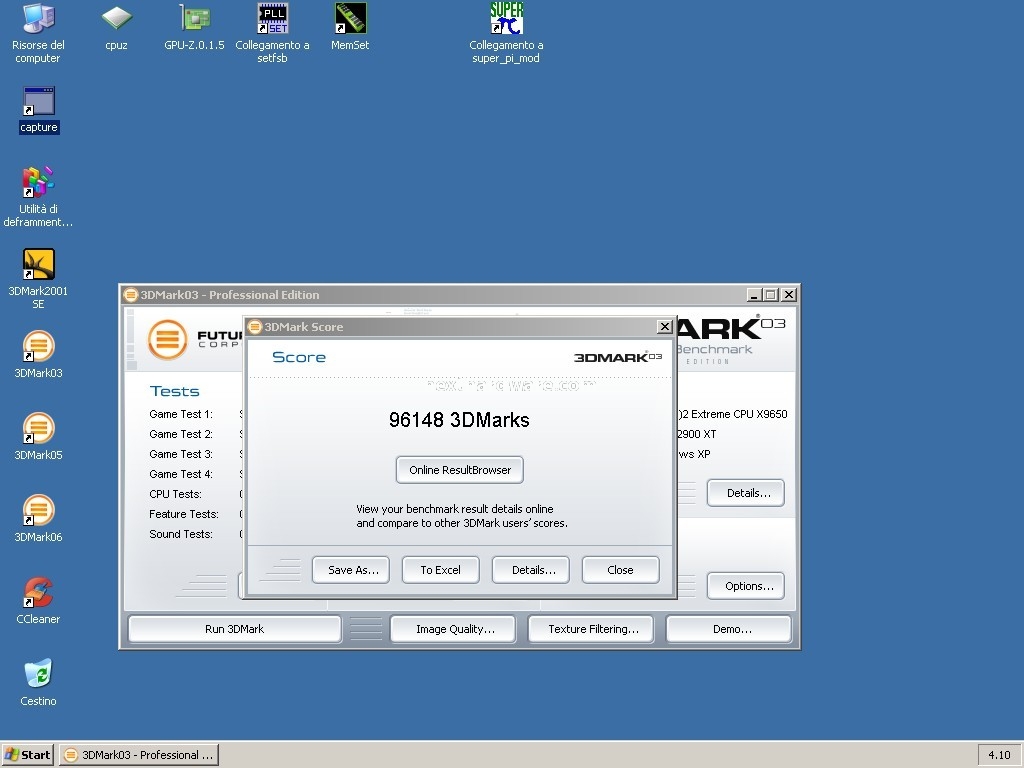Open Texture Filtering... settings
Image resolution: width=1024 pixels, height=768 pixels.
tap(591, 630)
